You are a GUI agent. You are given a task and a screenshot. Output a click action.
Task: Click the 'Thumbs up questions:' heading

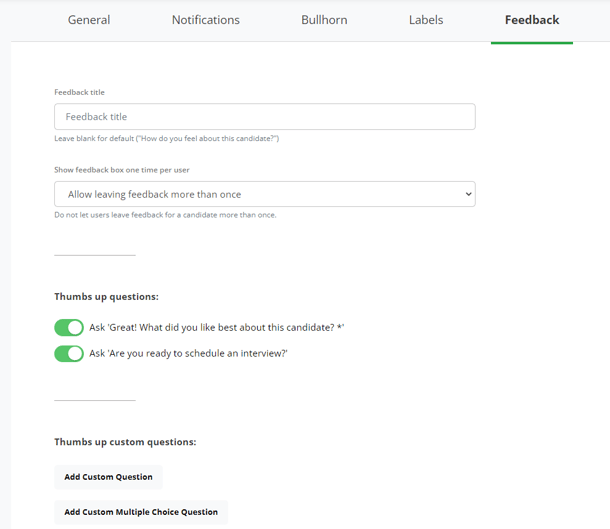pyautogui.click(x=107, y=297)
